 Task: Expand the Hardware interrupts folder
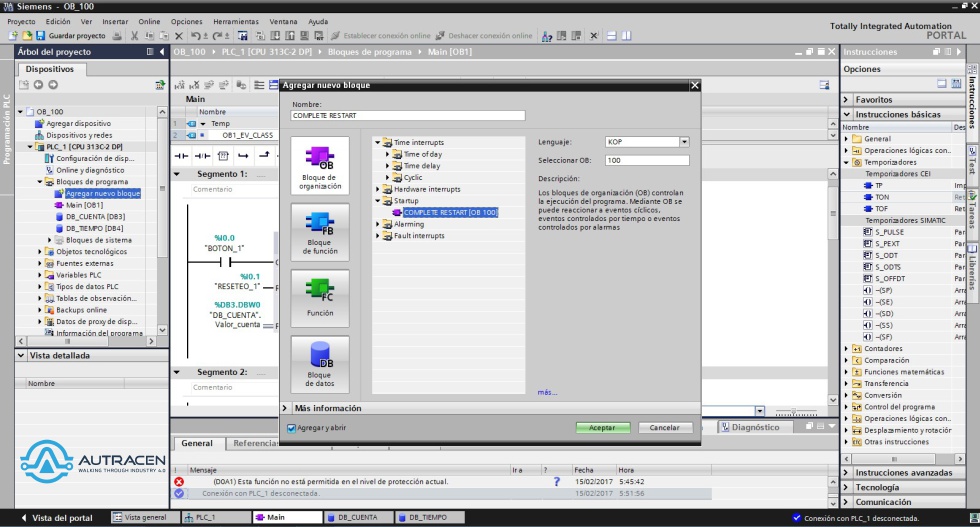point(378,189)
